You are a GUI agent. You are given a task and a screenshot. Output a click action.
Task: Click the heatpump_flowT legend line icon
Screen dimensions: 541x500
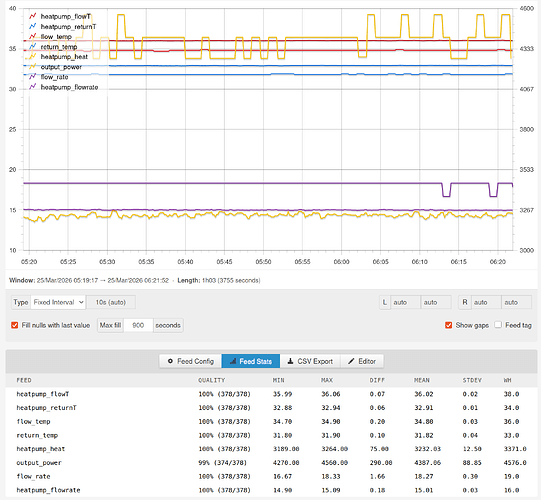pyautogui.click(x=33, y=16)
